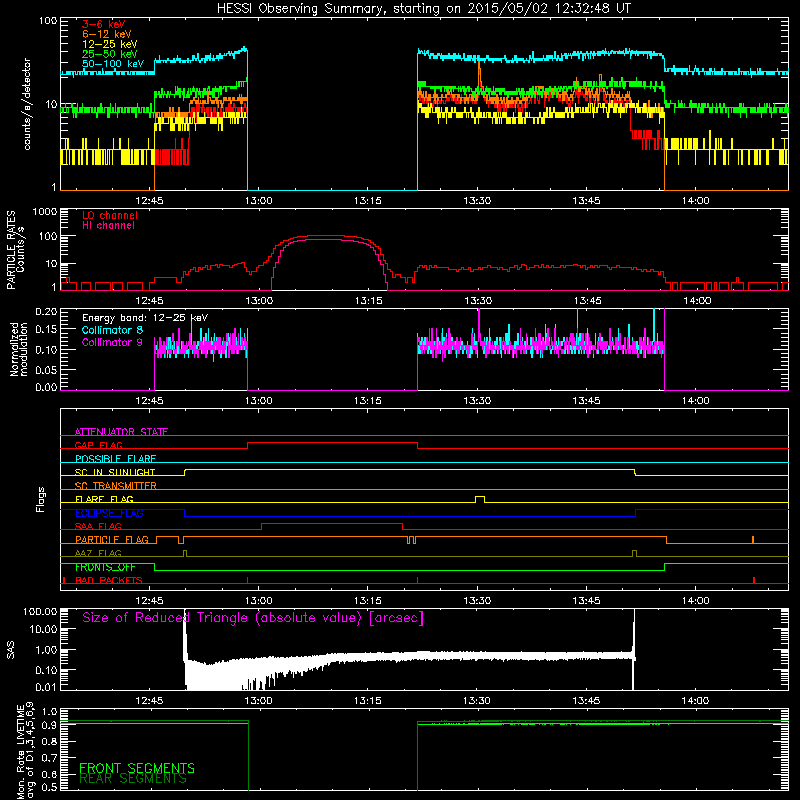
Task: Click the Flags axis label
Action: pyautogui.click(x=40, y=499)
